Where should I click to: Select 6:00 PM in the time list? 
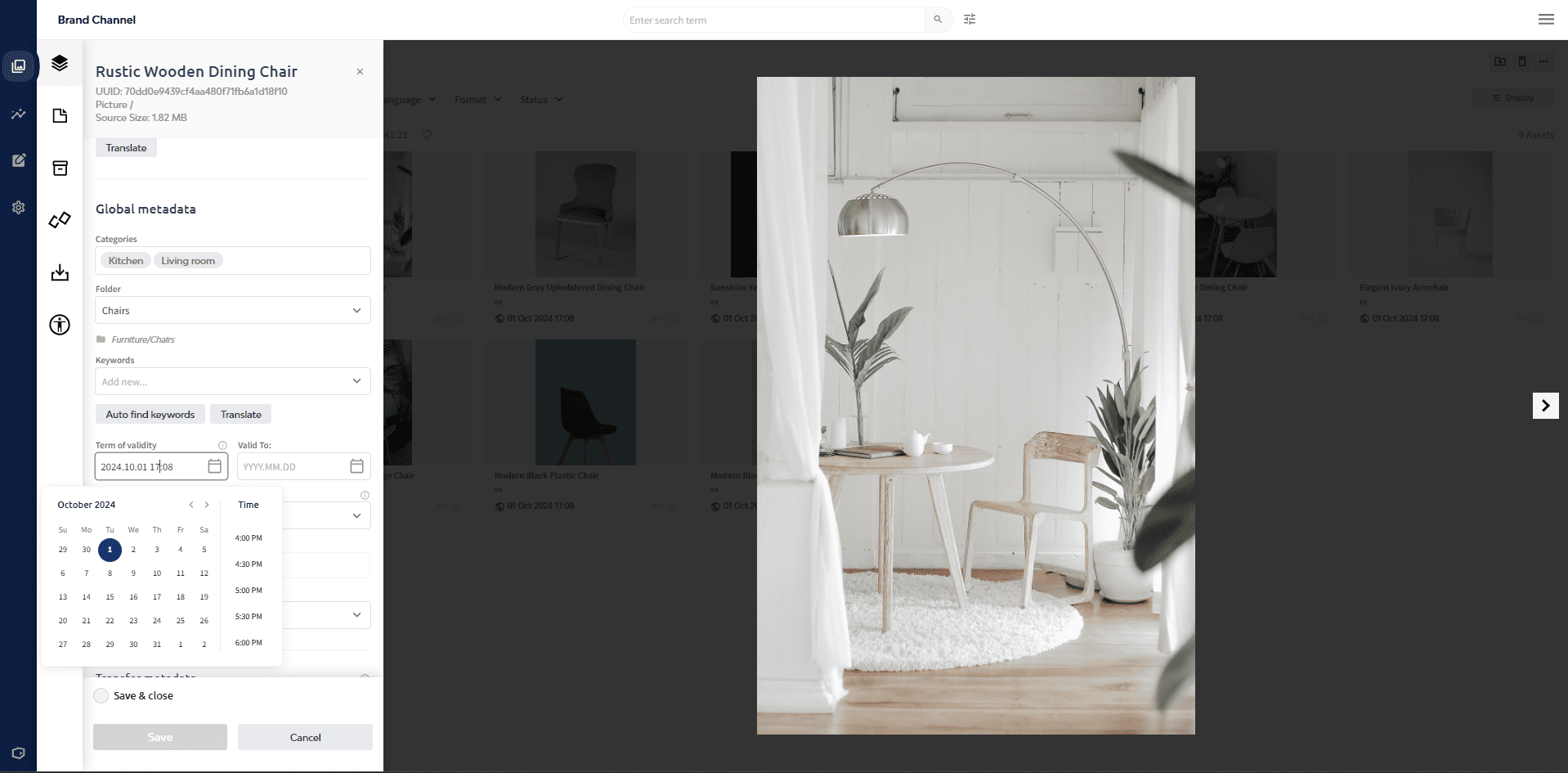(x=249, y=643)
